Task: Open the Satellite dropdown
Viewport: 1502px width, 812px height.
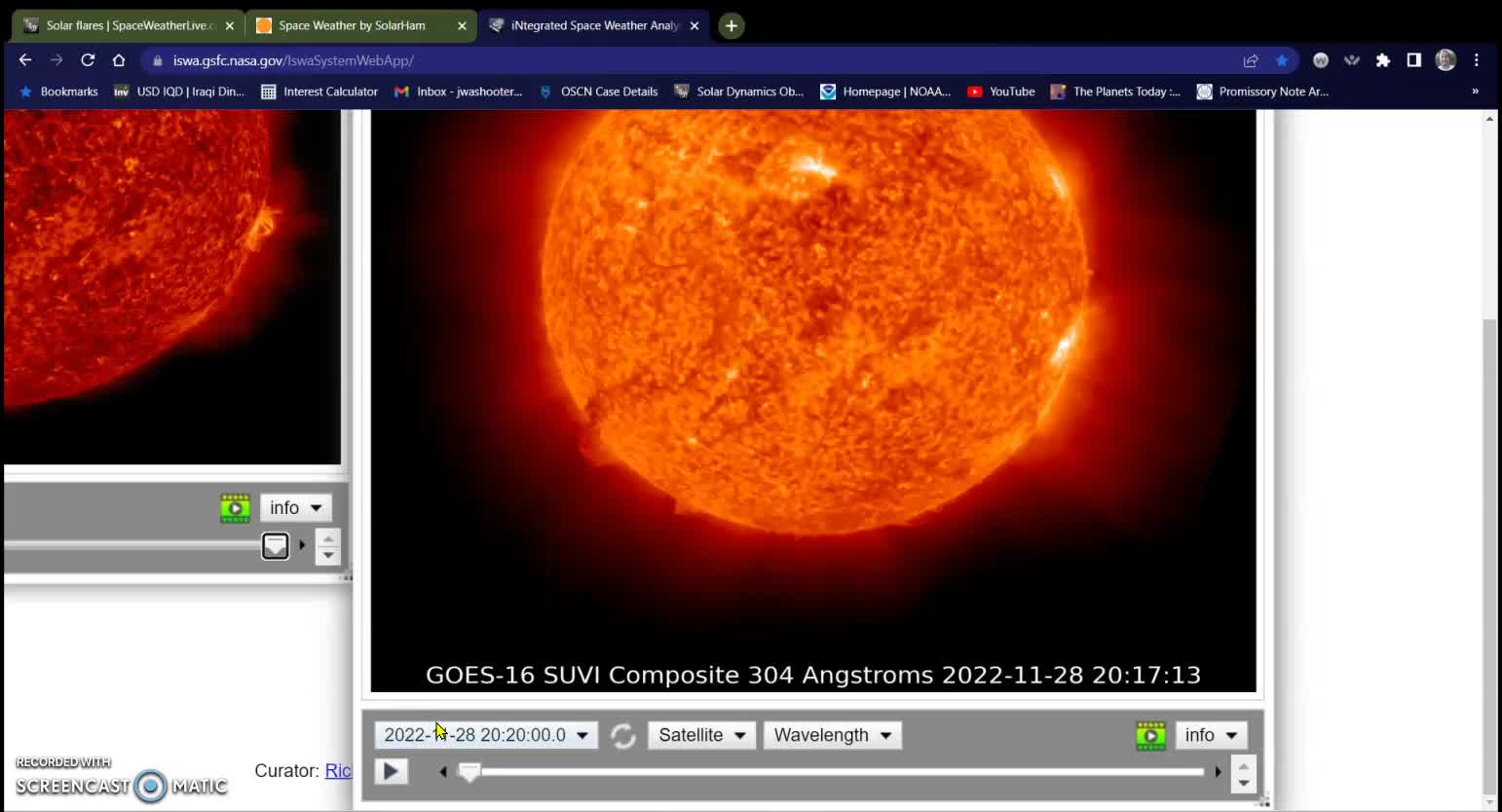Action: (701, 735)
